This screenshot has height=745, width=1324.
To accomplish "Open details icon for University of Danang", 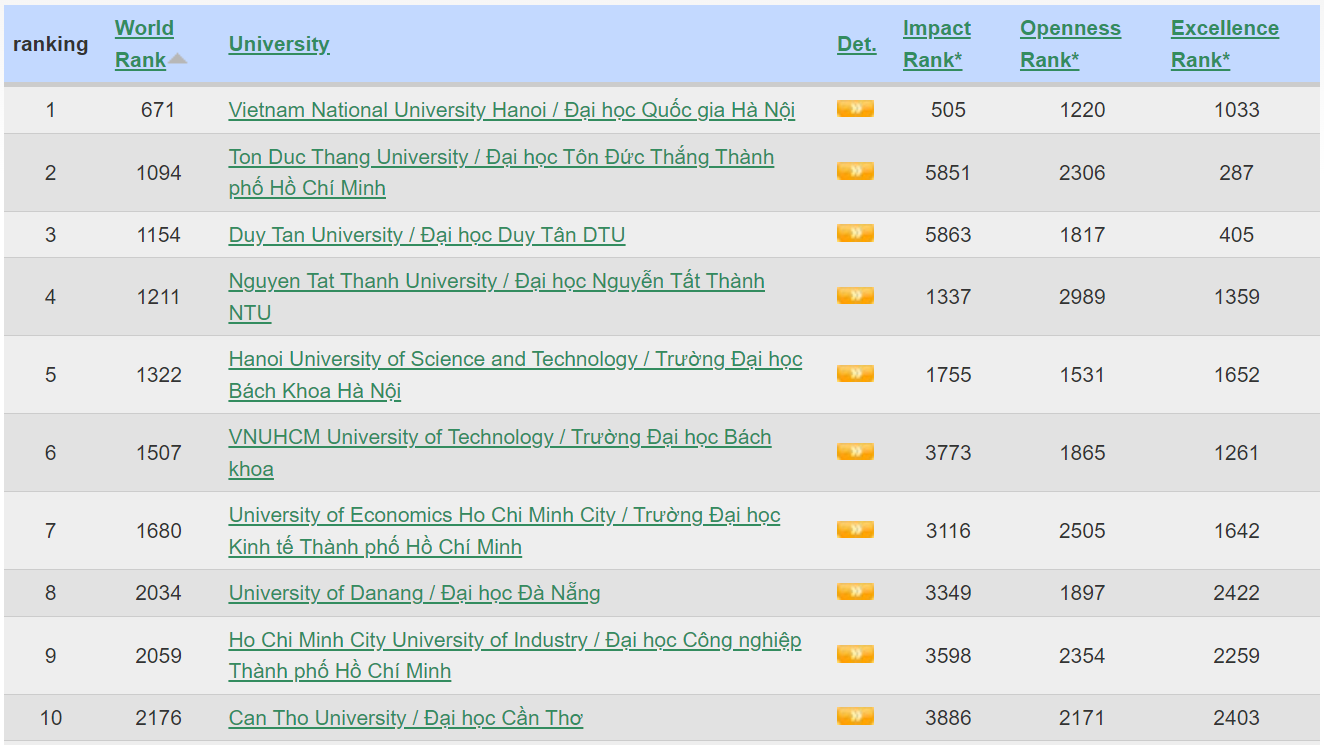I will 855,592.
